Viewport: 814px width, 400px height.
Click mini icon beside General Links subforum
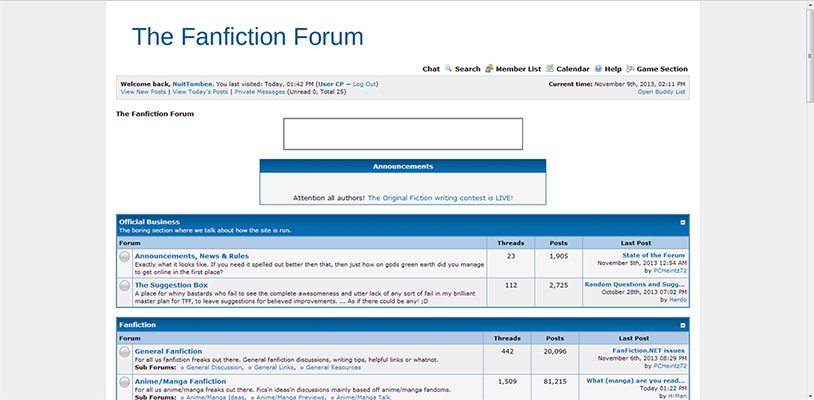point(250,368)
